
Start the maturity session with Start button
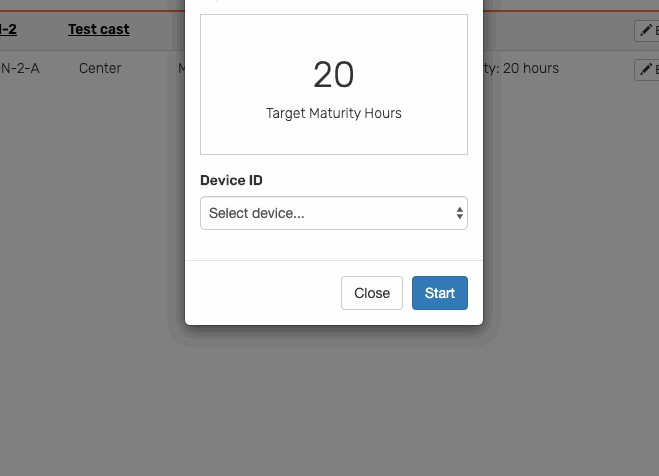point(440,293)
